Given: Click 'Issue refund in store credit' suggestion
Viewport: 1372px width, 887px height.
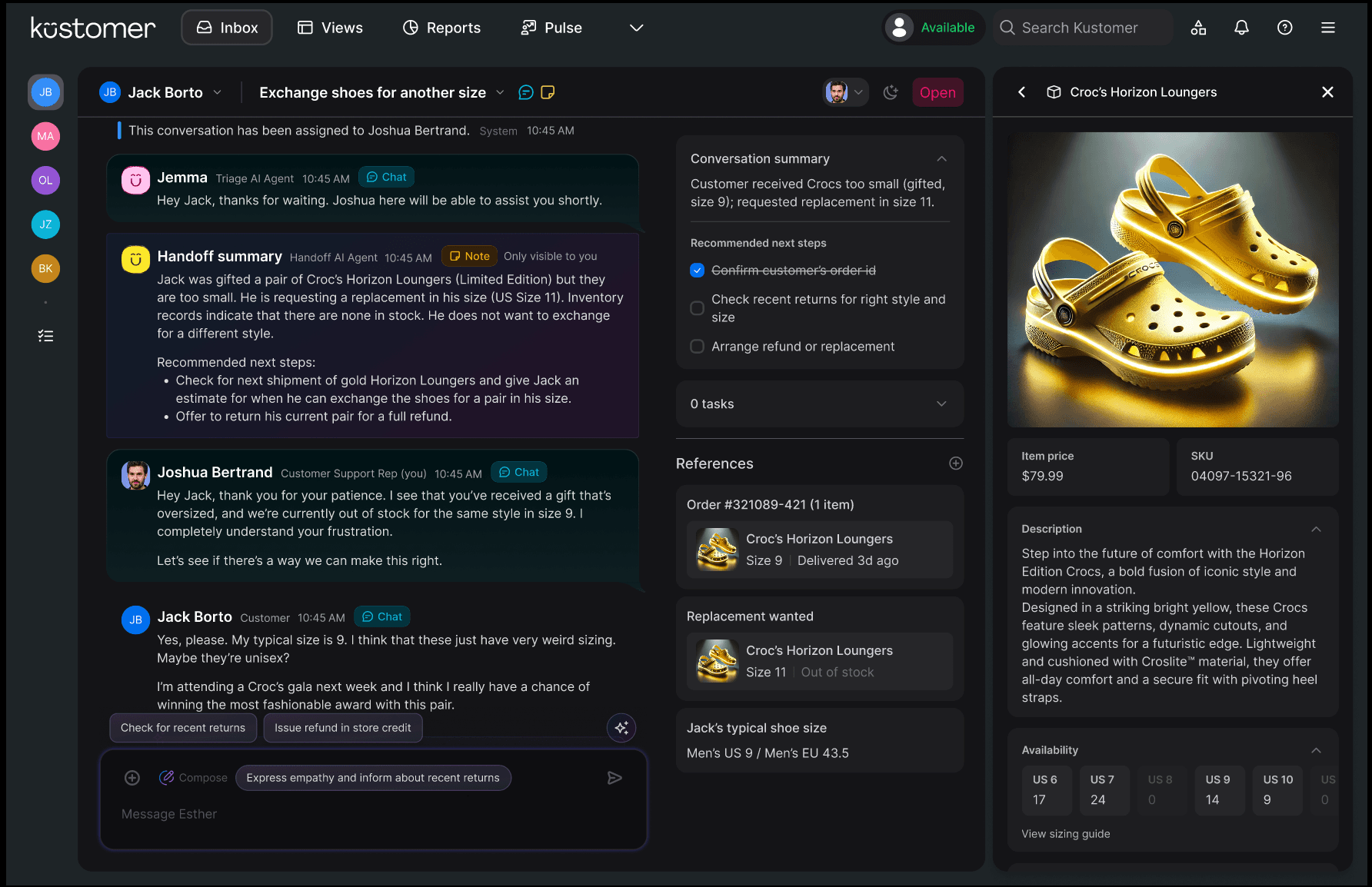Looking at the screenshot, I should pos(343,728).
